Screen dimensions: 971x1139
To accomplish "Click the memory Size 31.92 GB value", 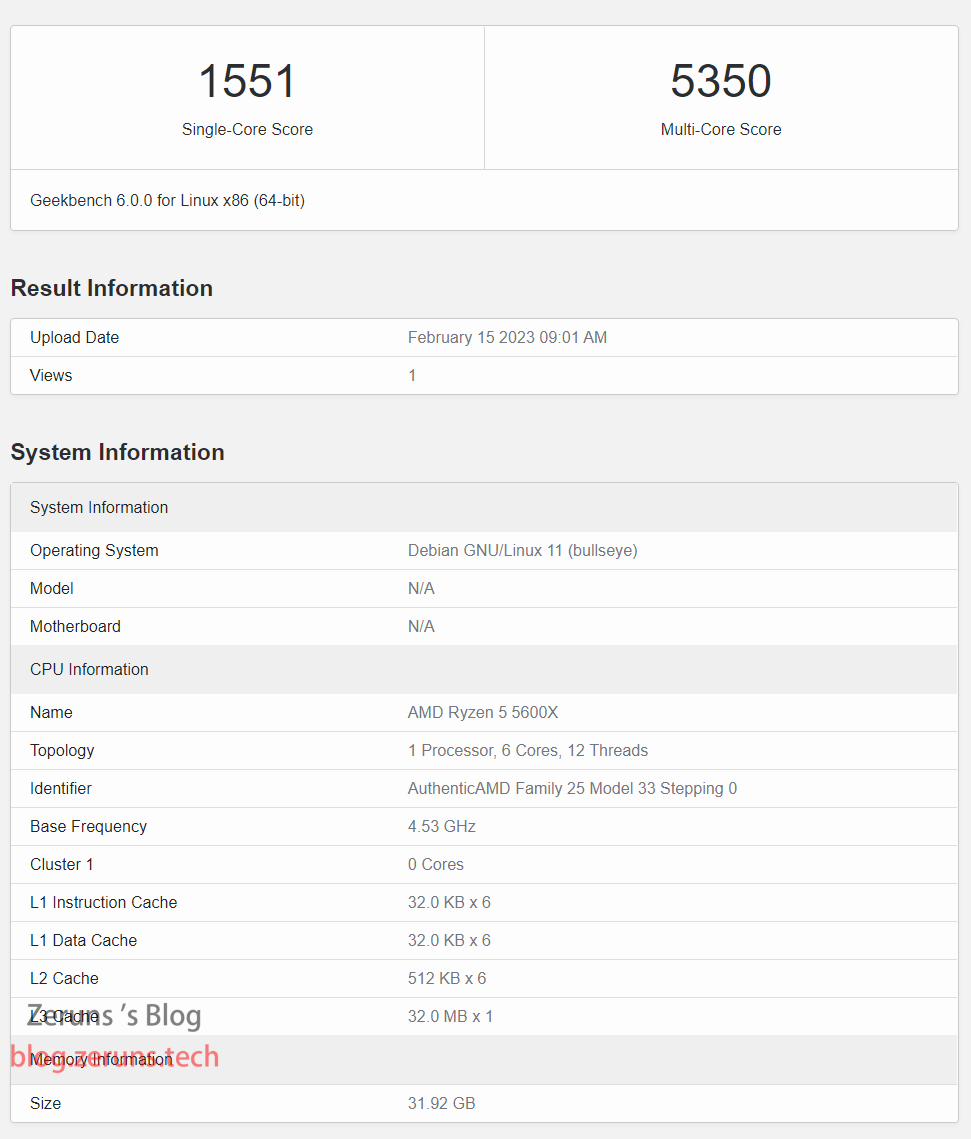I will click(x=441, y=1104).
